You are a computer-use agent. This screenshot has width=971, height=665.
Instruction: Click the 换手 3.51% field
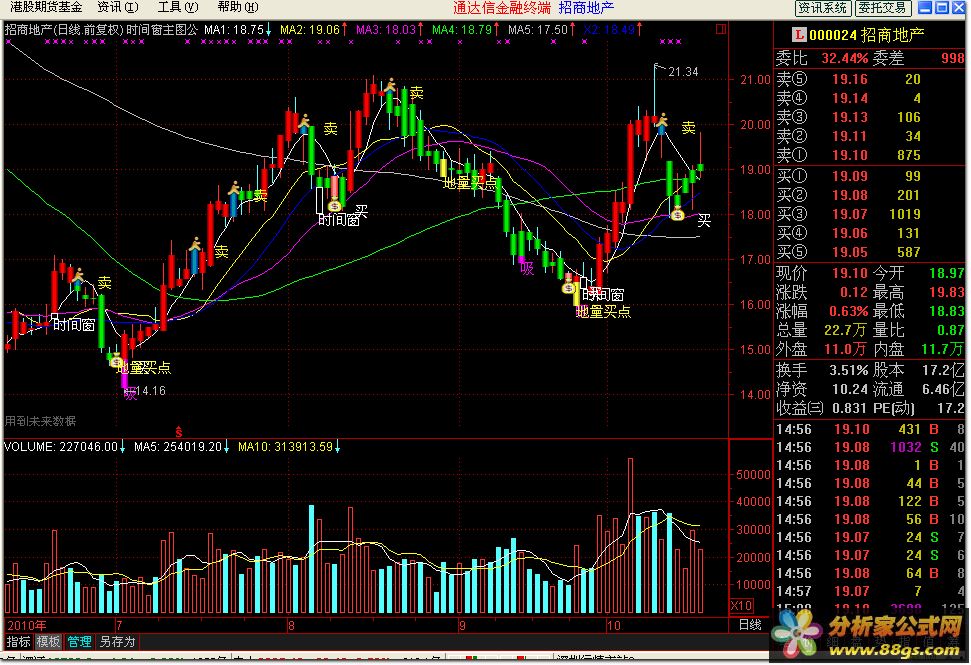click(x=822, y=370)
